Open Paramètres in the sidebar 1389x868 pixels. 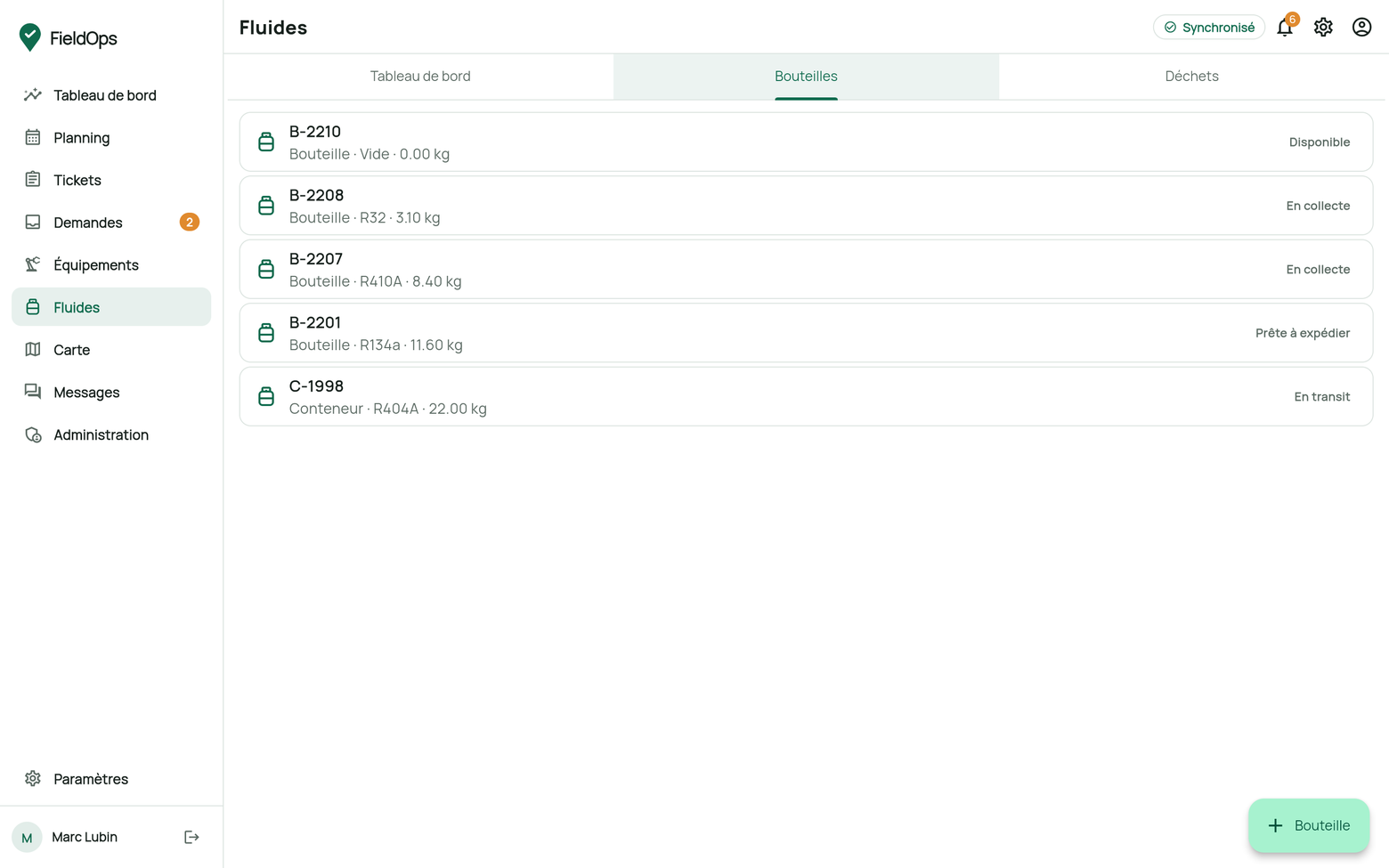tap(111, 779)
